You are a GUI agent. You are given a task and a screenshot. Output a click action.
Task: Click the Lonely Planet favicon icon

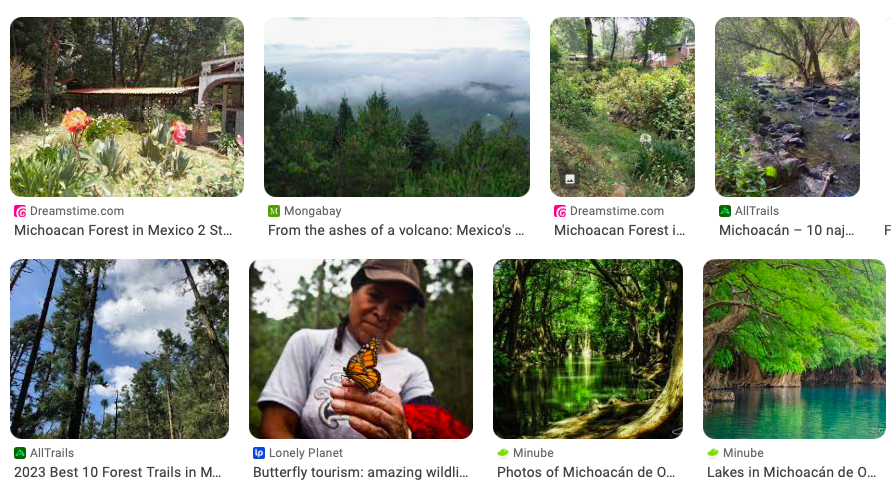click(259, 453)
